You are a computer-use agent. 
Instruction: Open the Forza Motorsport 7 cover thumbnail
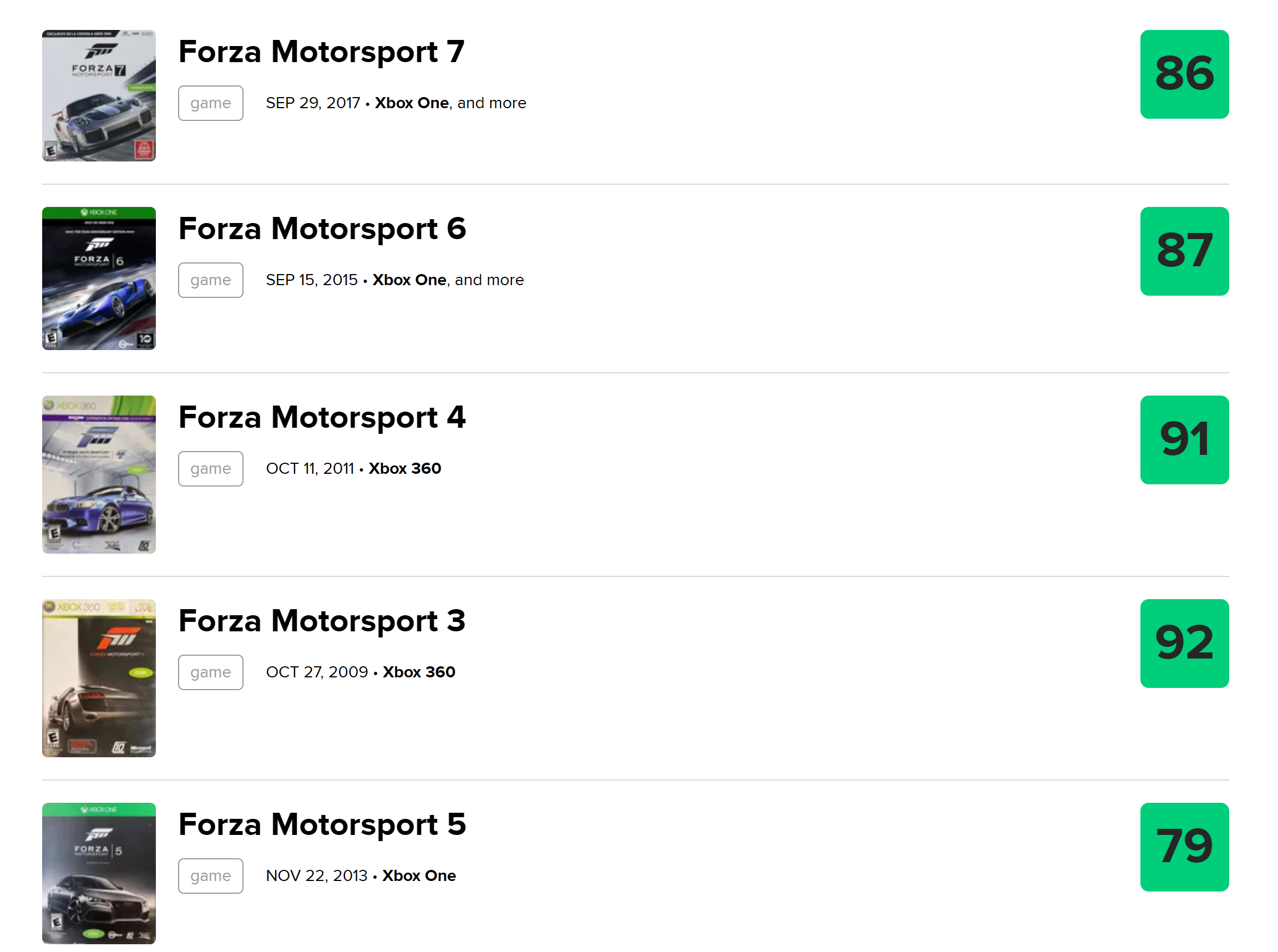coord(99,95)
